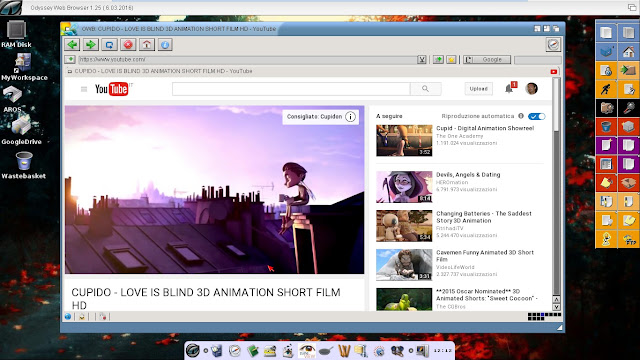This screenshot has height=360, width=640.
Task: Open the YouTube notifications bell
Action: (509, 88)
